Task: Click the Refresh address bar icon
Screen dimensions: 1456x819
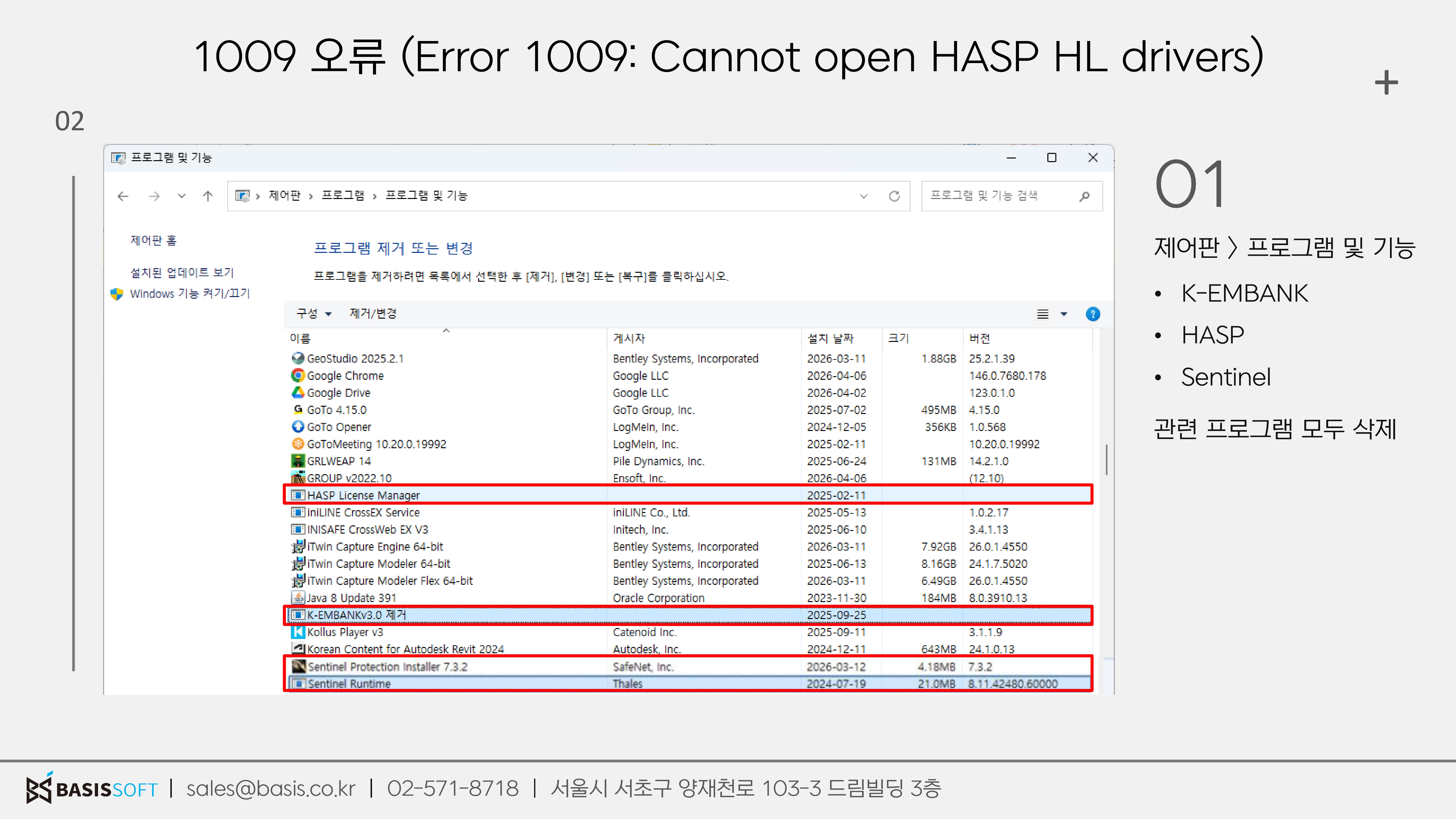Action: click(894, 196)
